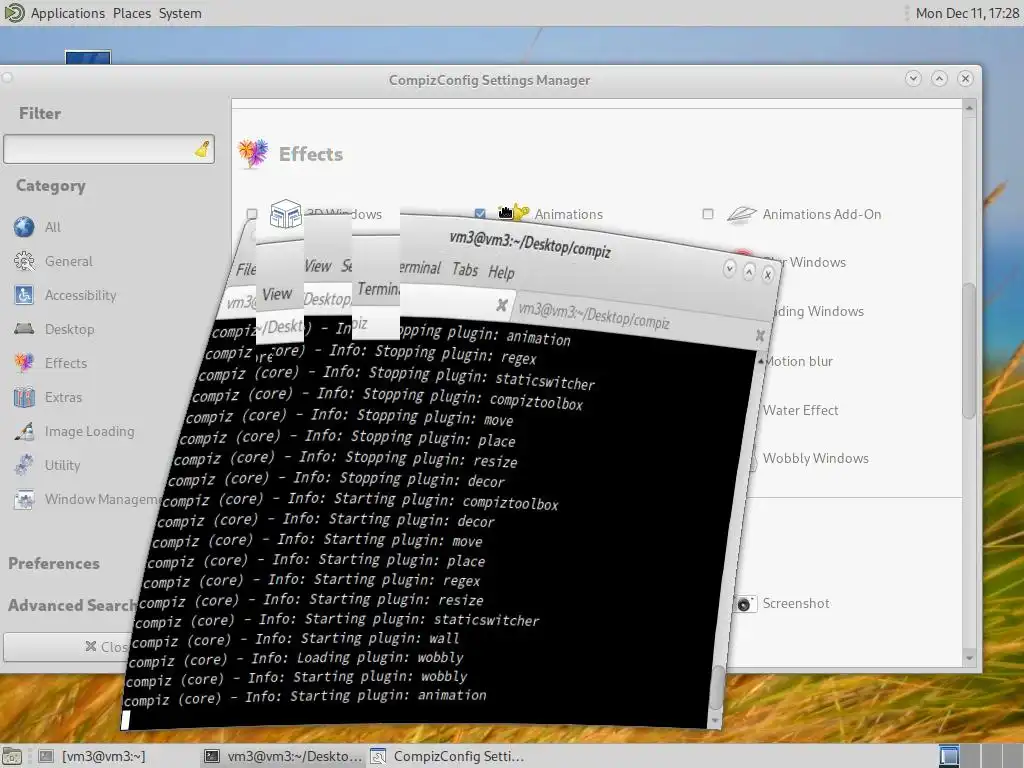
Task: Clear the filter with the broom icon
Action: [x=202, y=149]
